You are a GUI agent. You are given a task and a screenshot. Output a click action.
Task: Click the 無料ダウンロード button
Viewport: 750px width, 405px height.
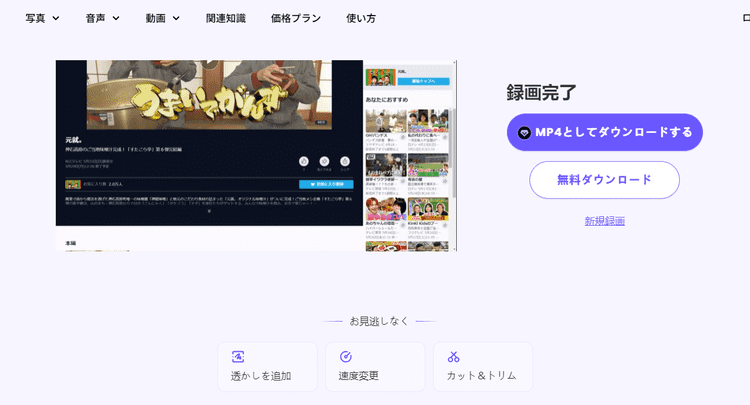pos(604,180)
